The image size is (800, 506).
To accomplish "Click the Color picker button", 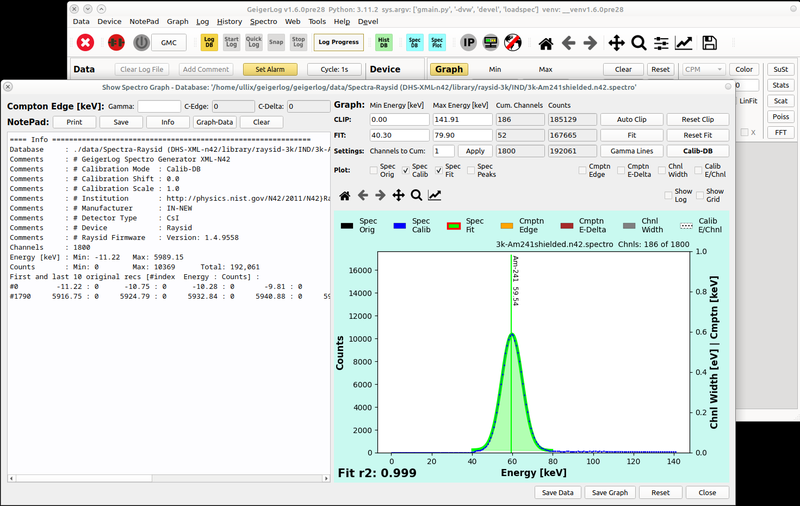I will coord(743,70).
